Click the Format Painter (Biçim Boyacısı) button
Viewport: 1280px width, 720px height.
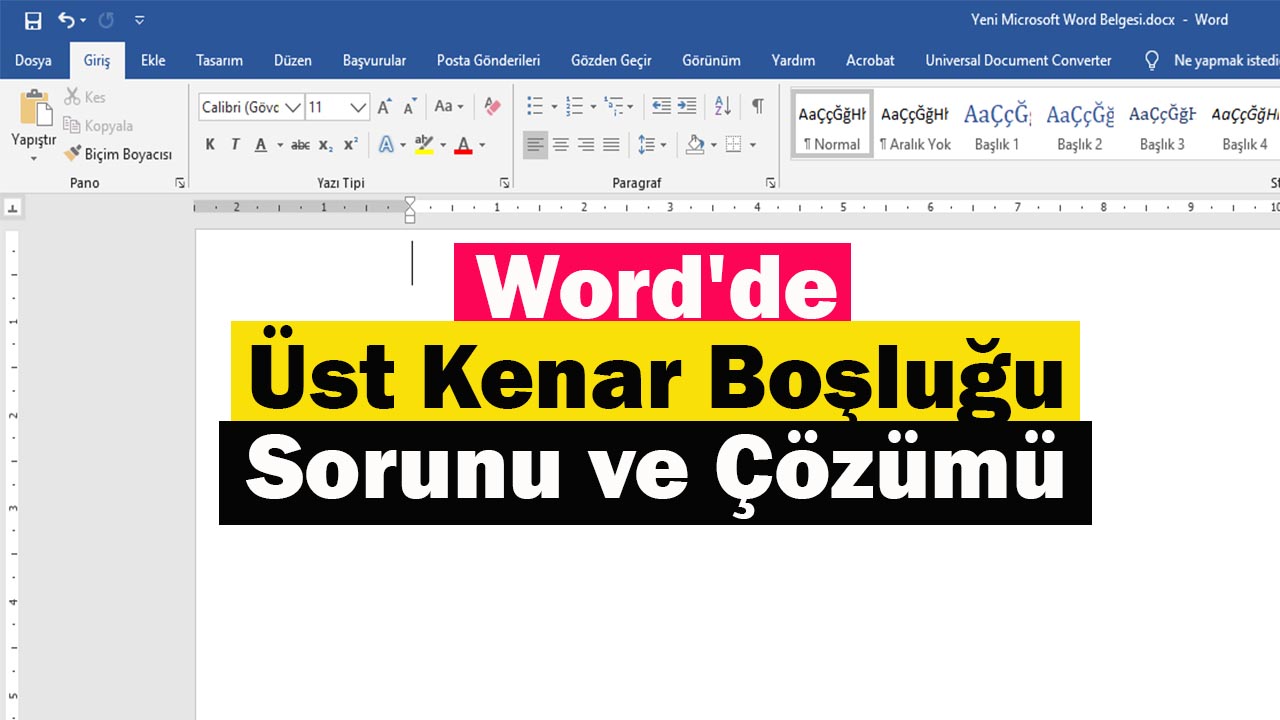118,154
